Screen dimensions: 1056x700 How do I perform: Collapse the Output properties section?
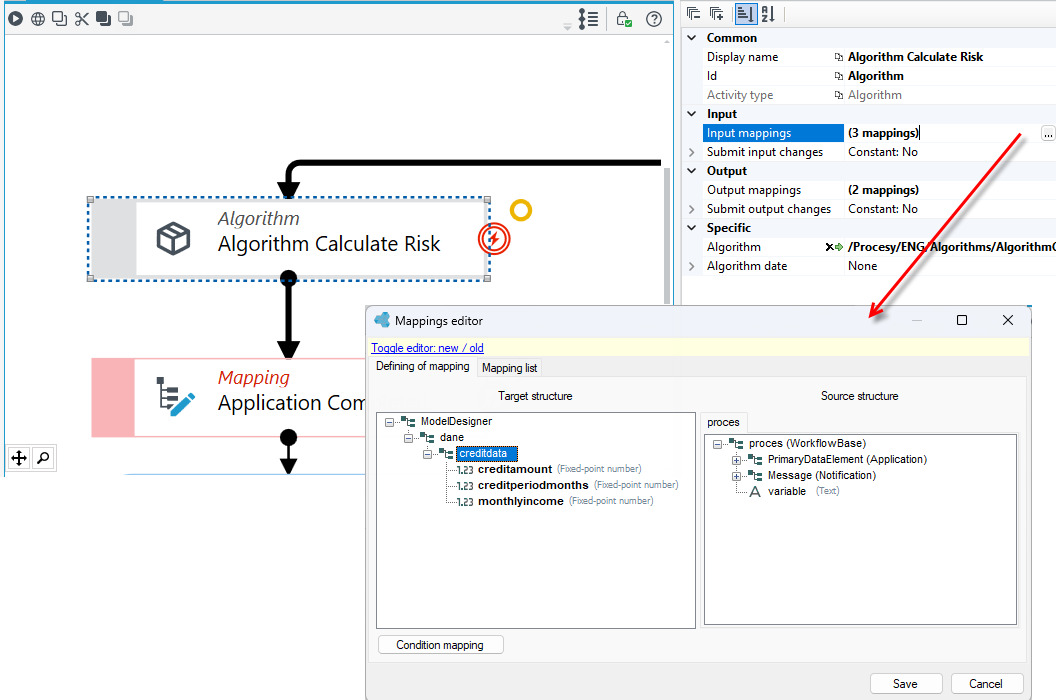[x=692, y=171]
